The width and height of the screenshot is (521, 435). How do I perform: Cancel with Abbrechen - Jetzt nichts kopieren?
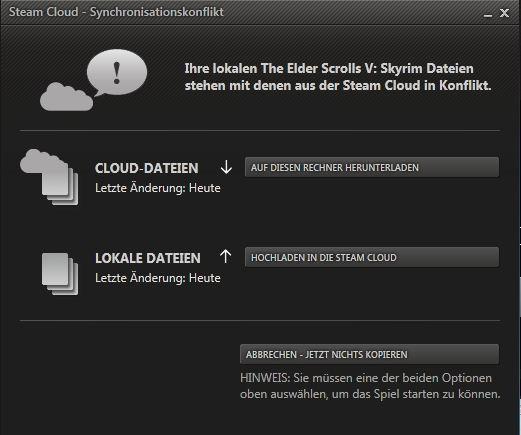click(369, 354)
